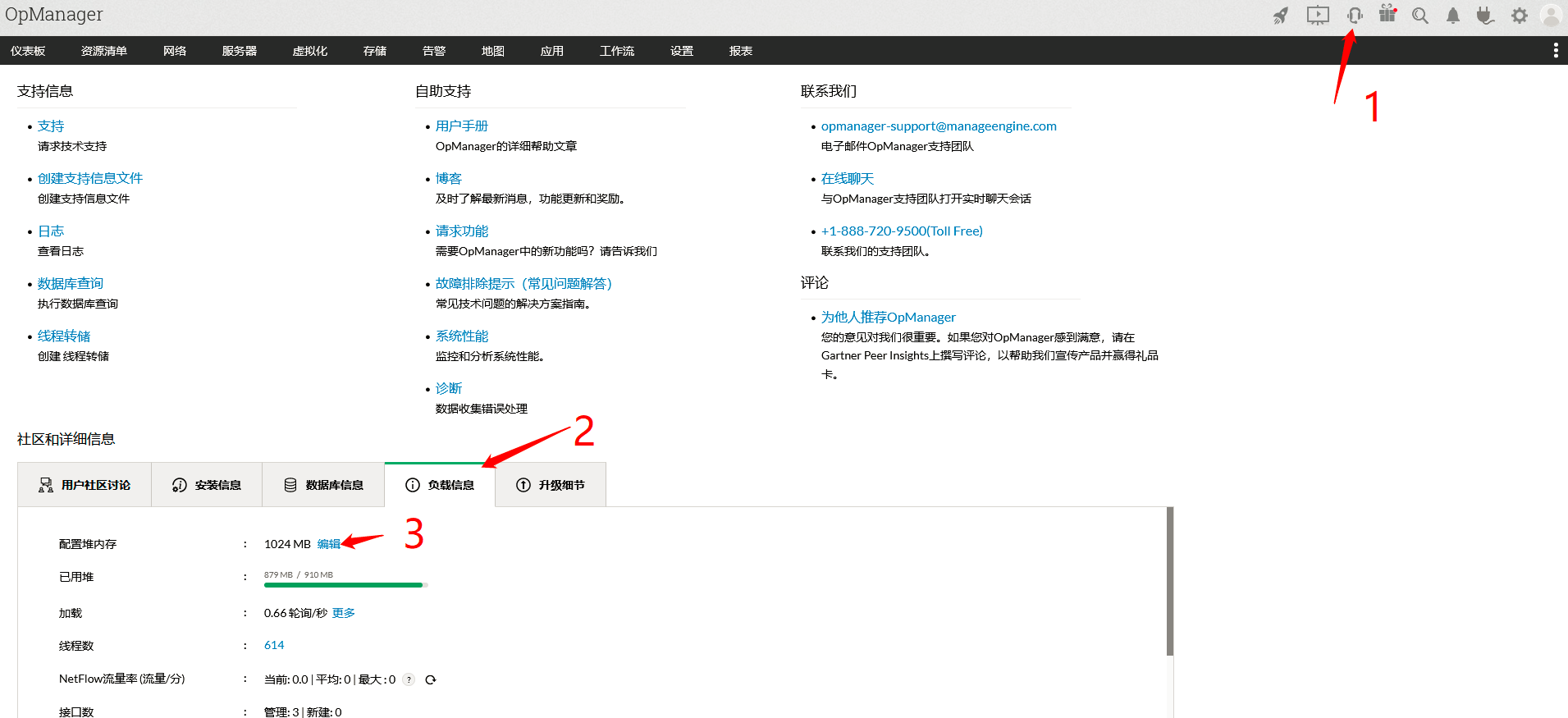Open the 日志 link
This screenshot has width=1568, height=718.
[x=51, y=231]
